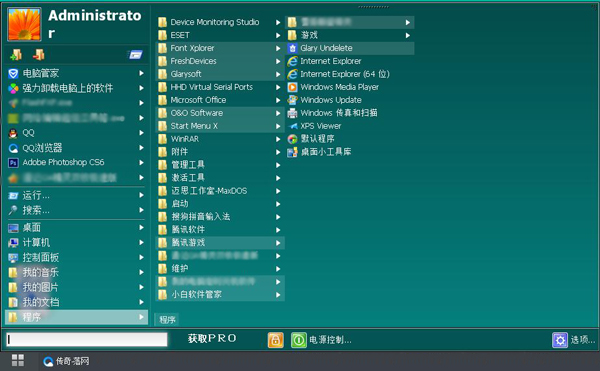The height and width of the screenshot is (371, 600).
Task: Expand the 游戏 folder arrow
Action: point(408,36)
